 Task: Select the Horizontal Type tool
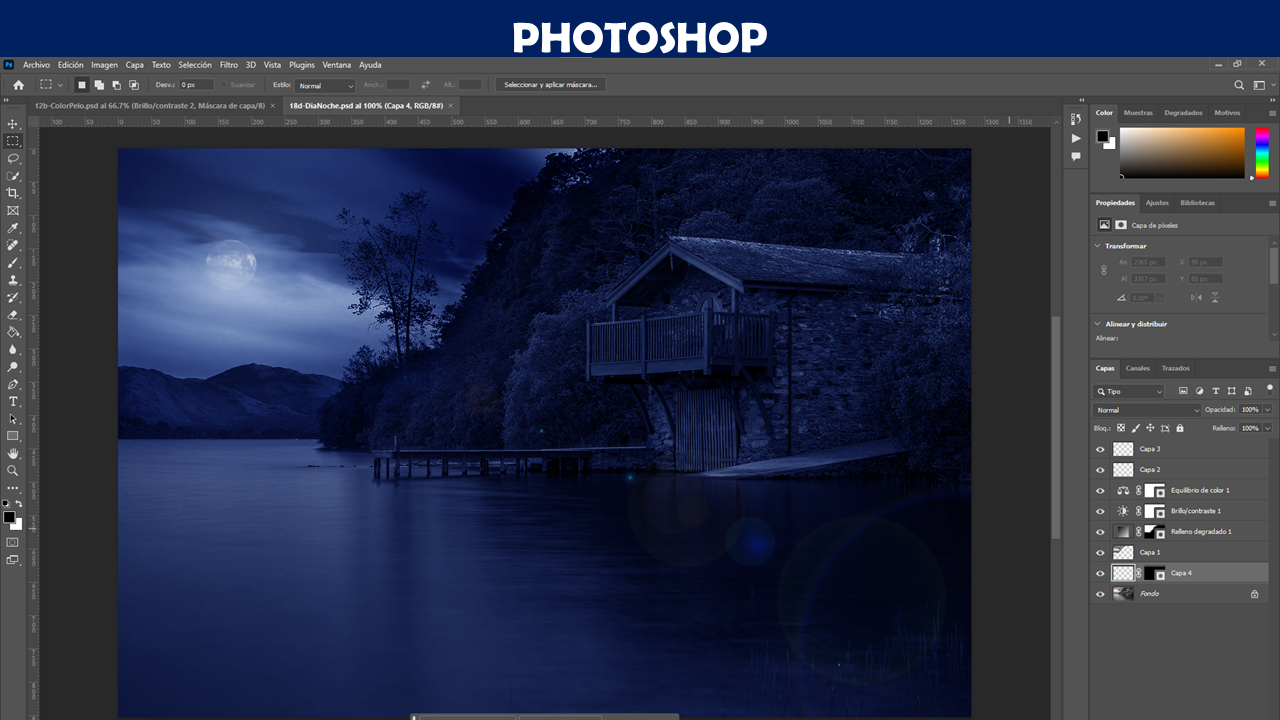click(13, 401)
